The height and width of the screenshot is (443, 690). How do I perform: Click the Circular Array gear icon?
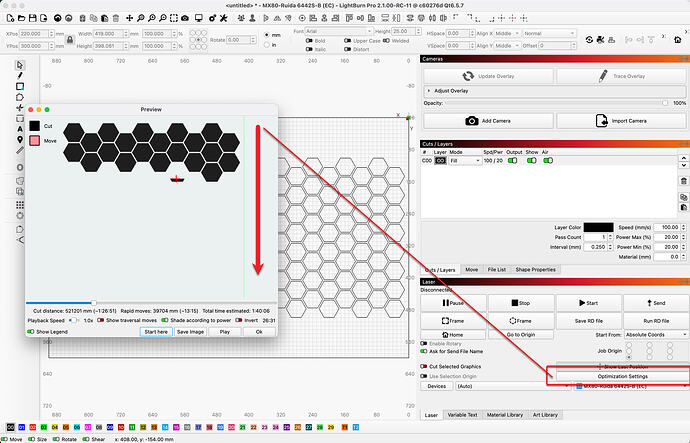point(19,216)
